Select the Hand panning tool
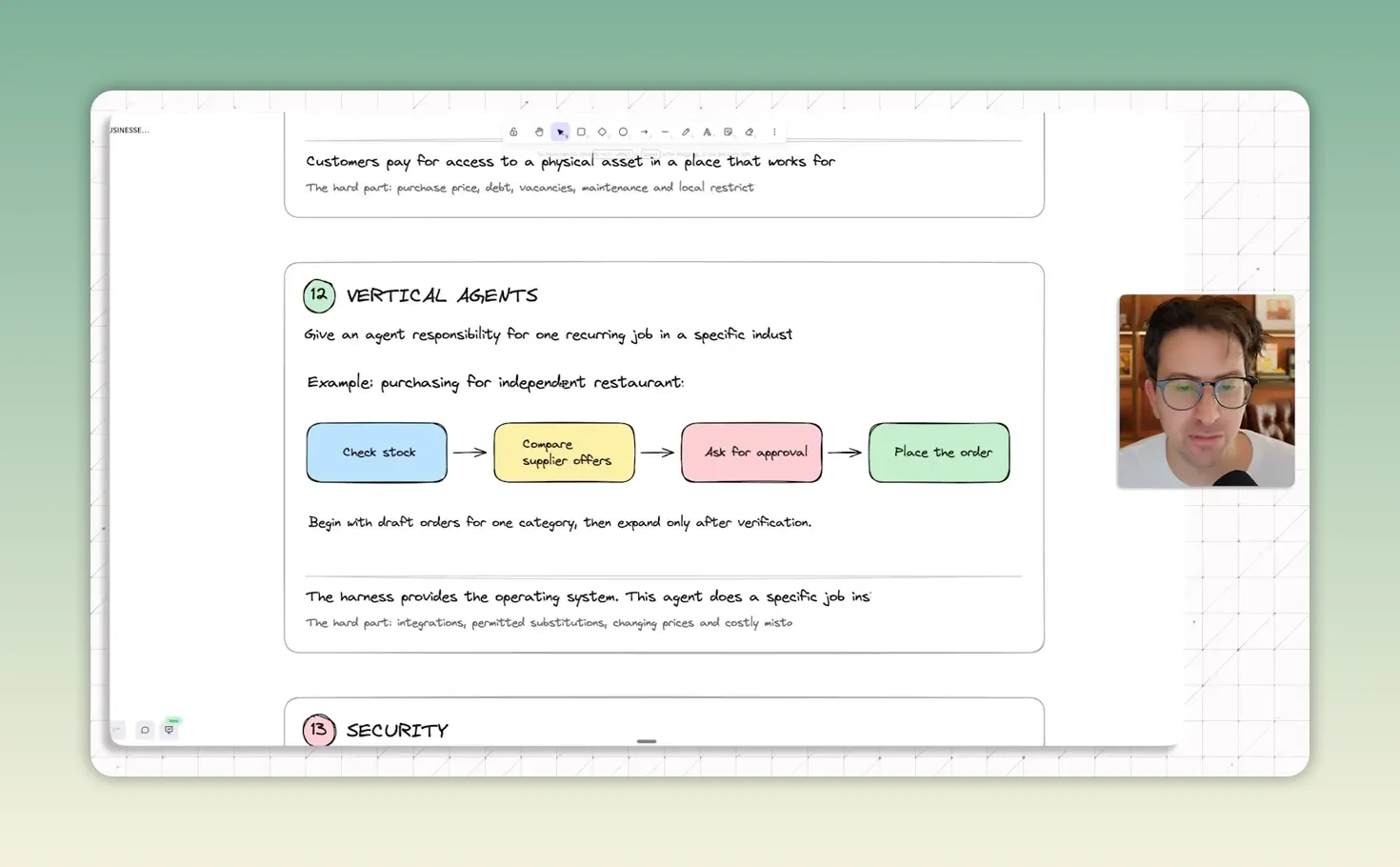This screenshot has height=867, width=1400. point(539,132)
